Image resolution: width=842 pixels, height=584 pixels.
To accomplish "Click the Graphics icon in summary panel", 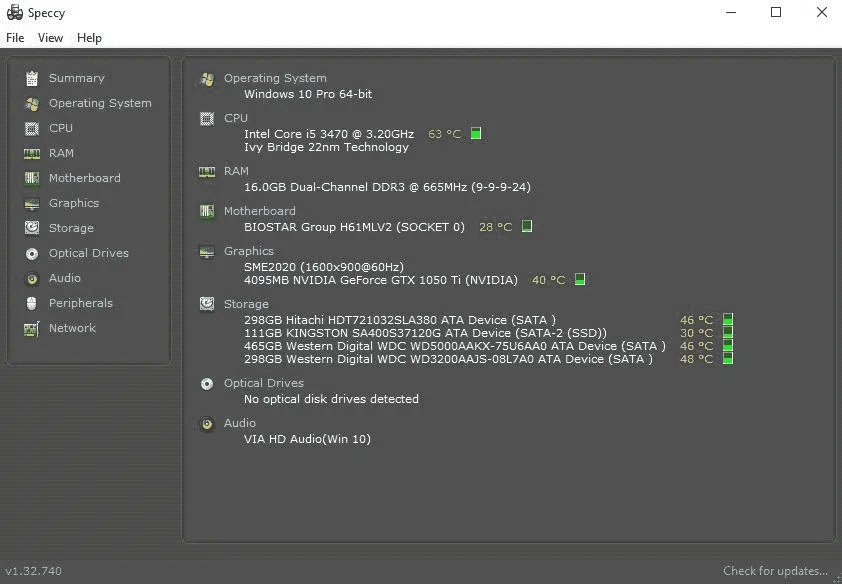I will 207,252.
